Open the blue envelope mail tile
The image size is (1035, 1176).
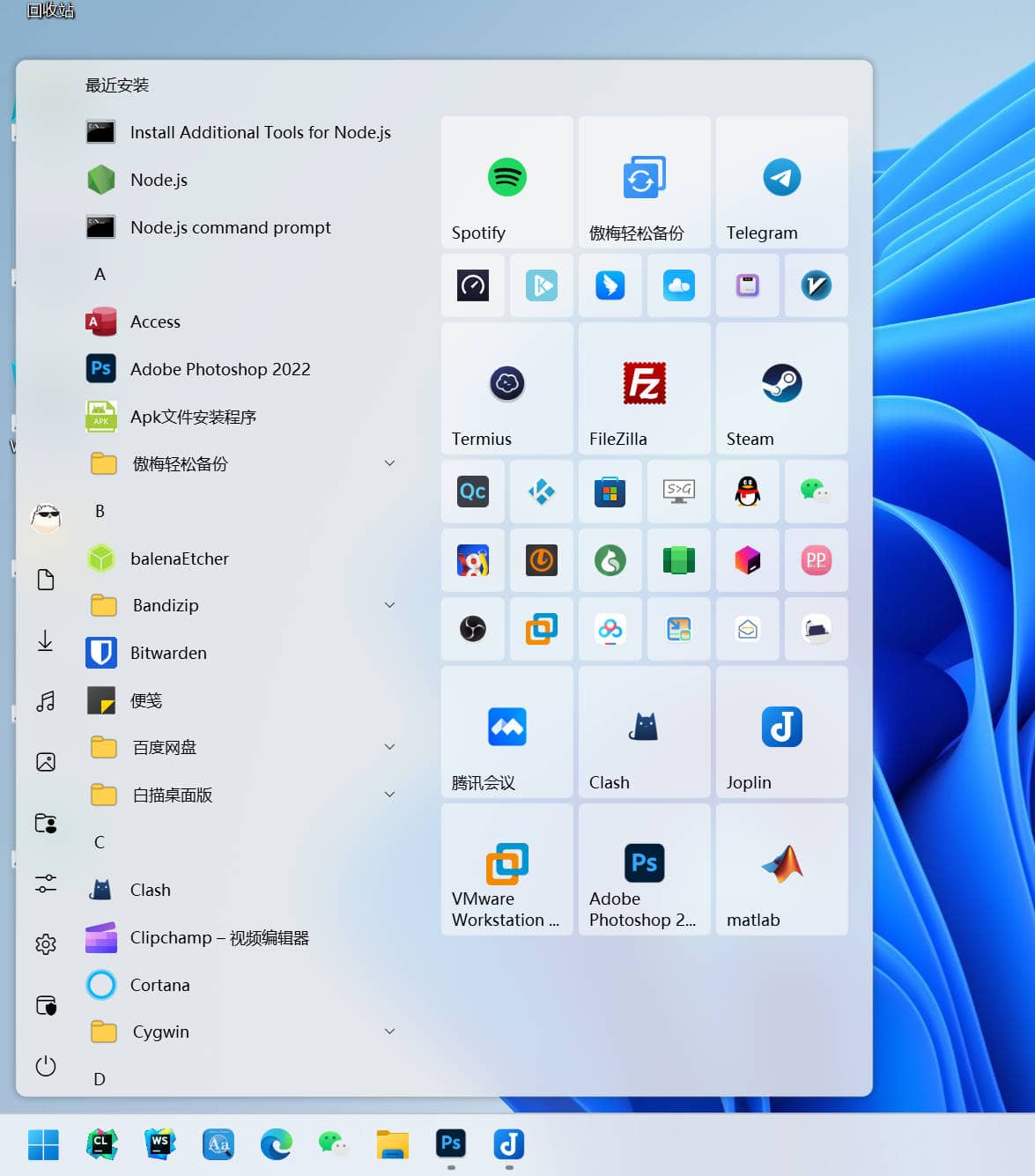point(748,629)
